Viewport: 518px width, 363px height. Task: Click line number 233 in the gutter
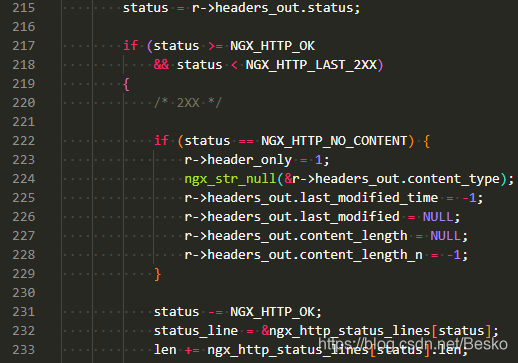pos(23,350)
